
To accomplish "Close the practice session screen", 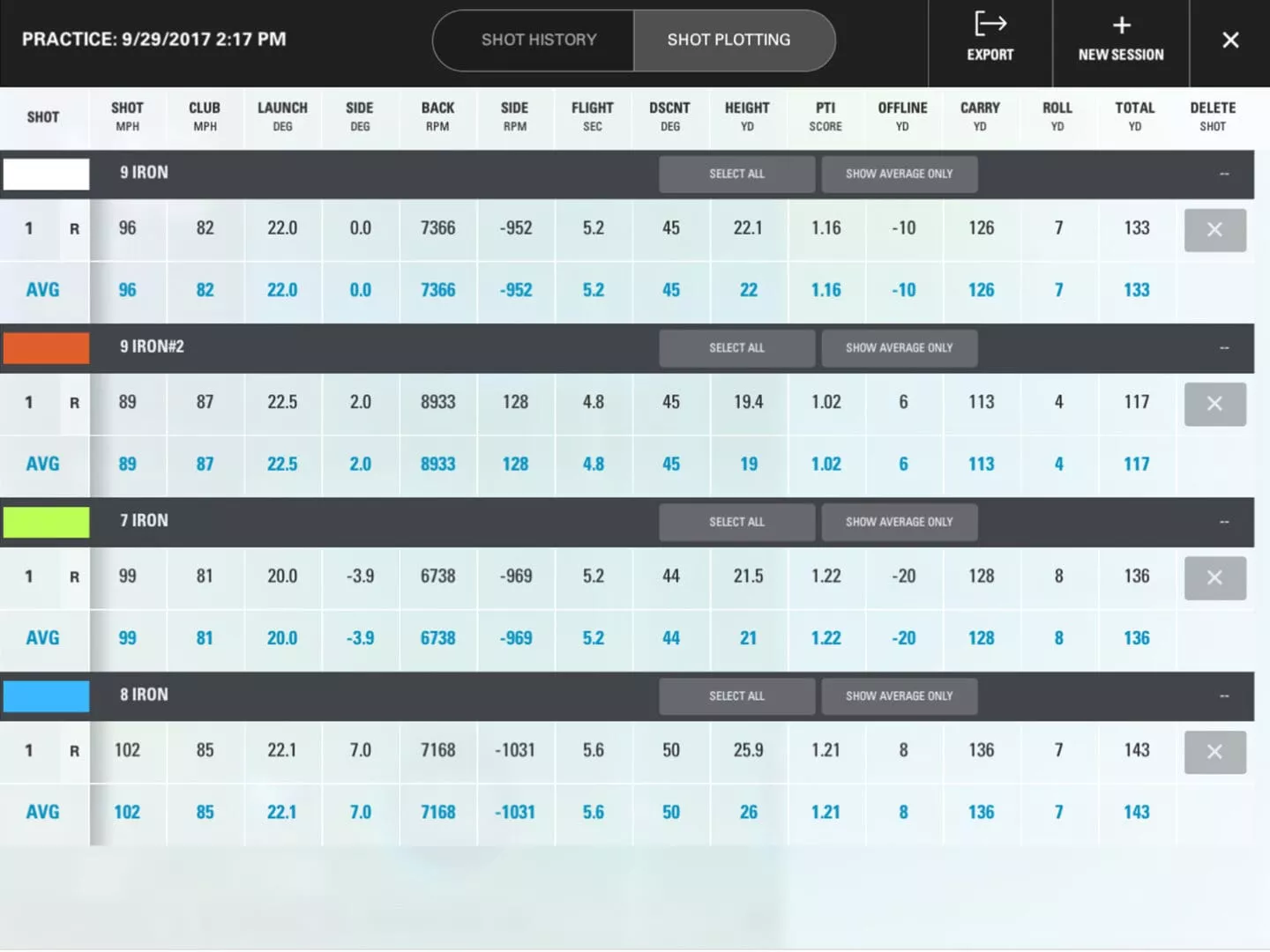I will [1230, 40].
